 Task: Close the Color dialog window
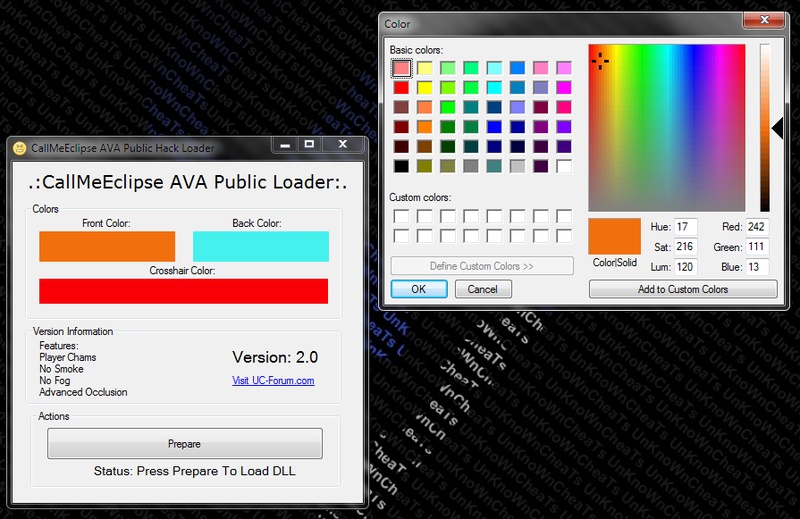click(x=764, y=20)
